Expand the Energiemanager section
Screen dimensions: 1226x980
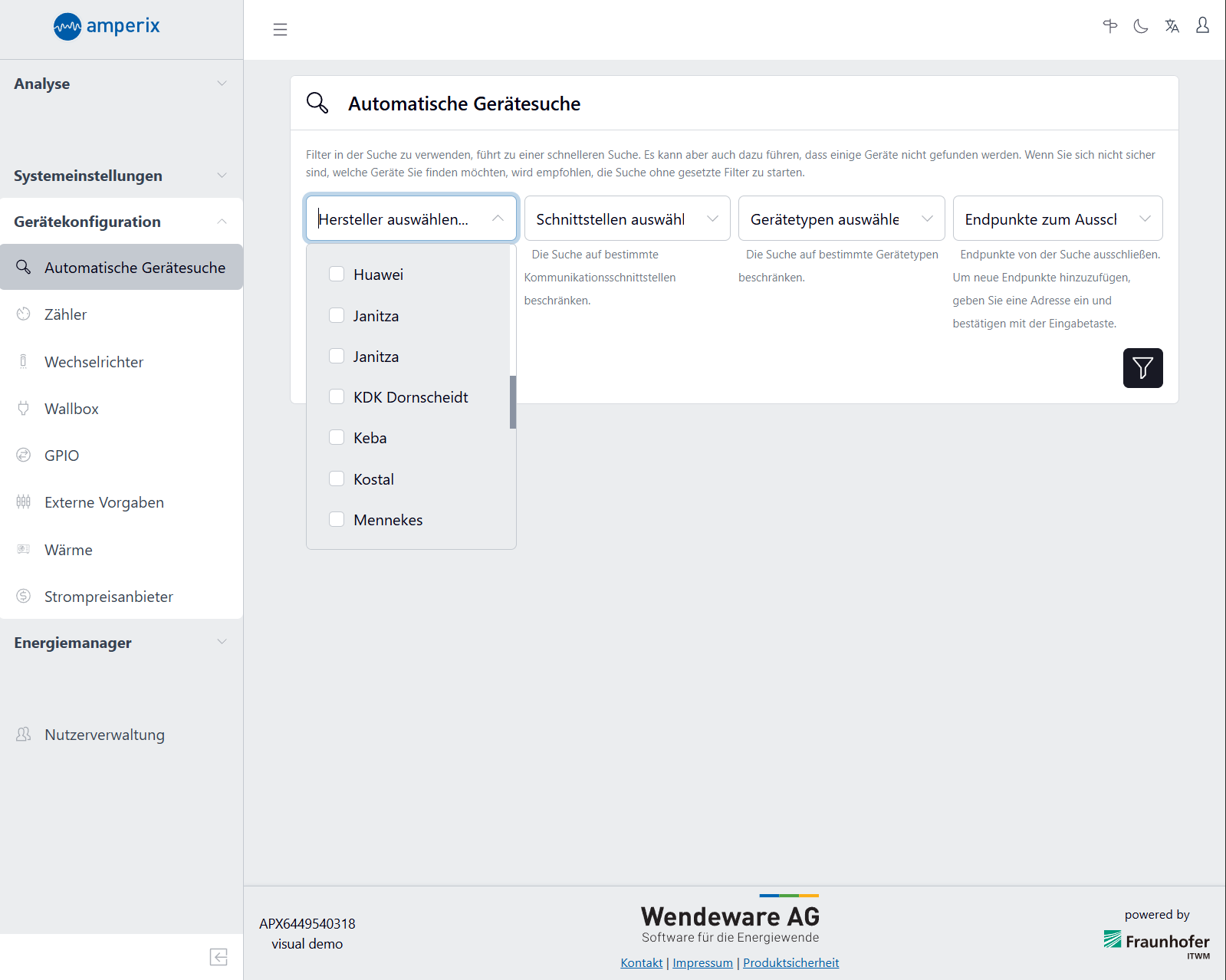121,643
